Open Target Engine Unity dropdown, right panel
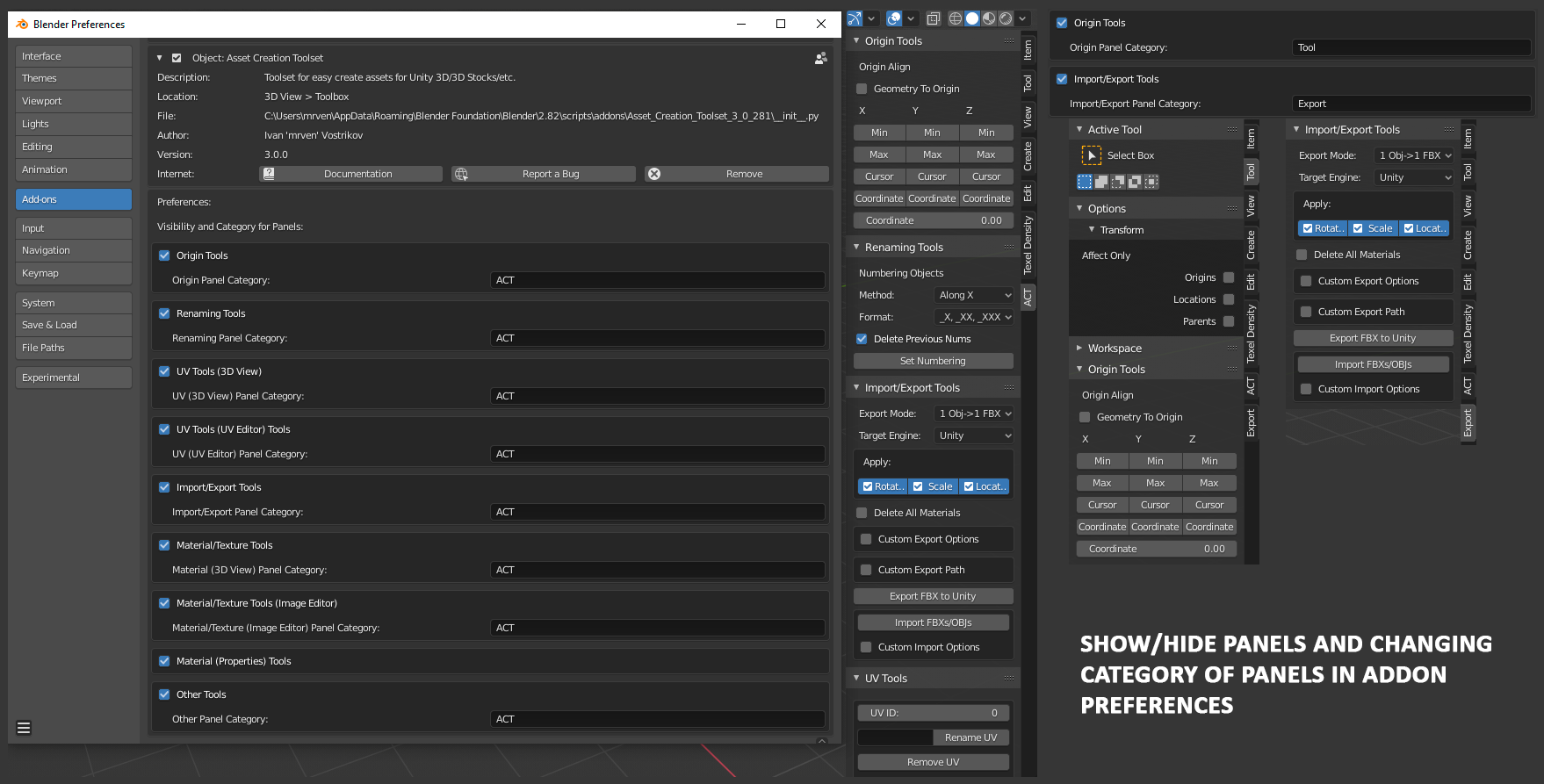Screen dimensions: 1544x784 (x=1414, y=177)
